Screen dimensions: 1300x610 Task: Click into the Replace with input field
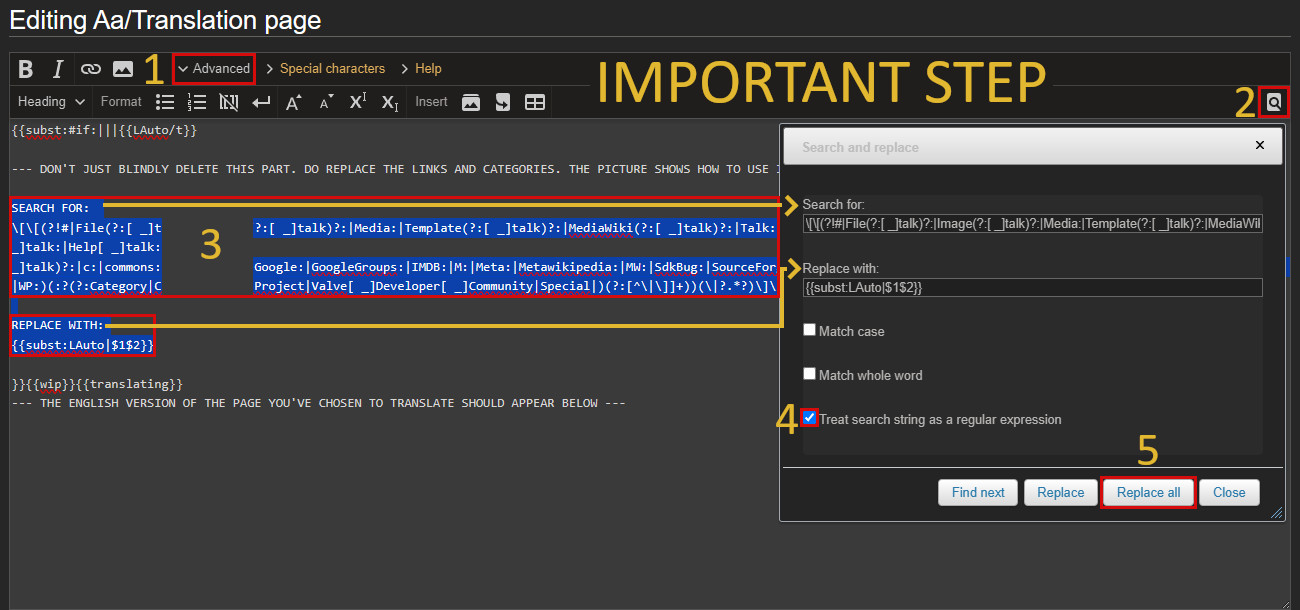point(1032,288)
